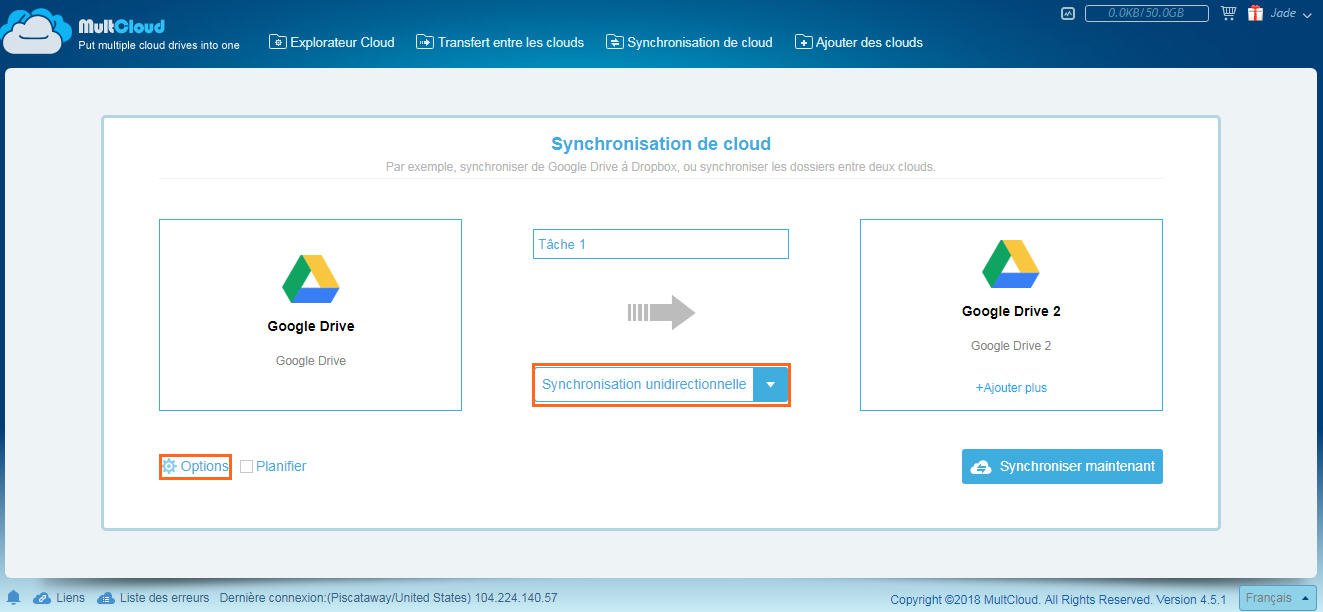Click the Ajouter des clouds icon
Screen dimensions: 1323x612
803,42
